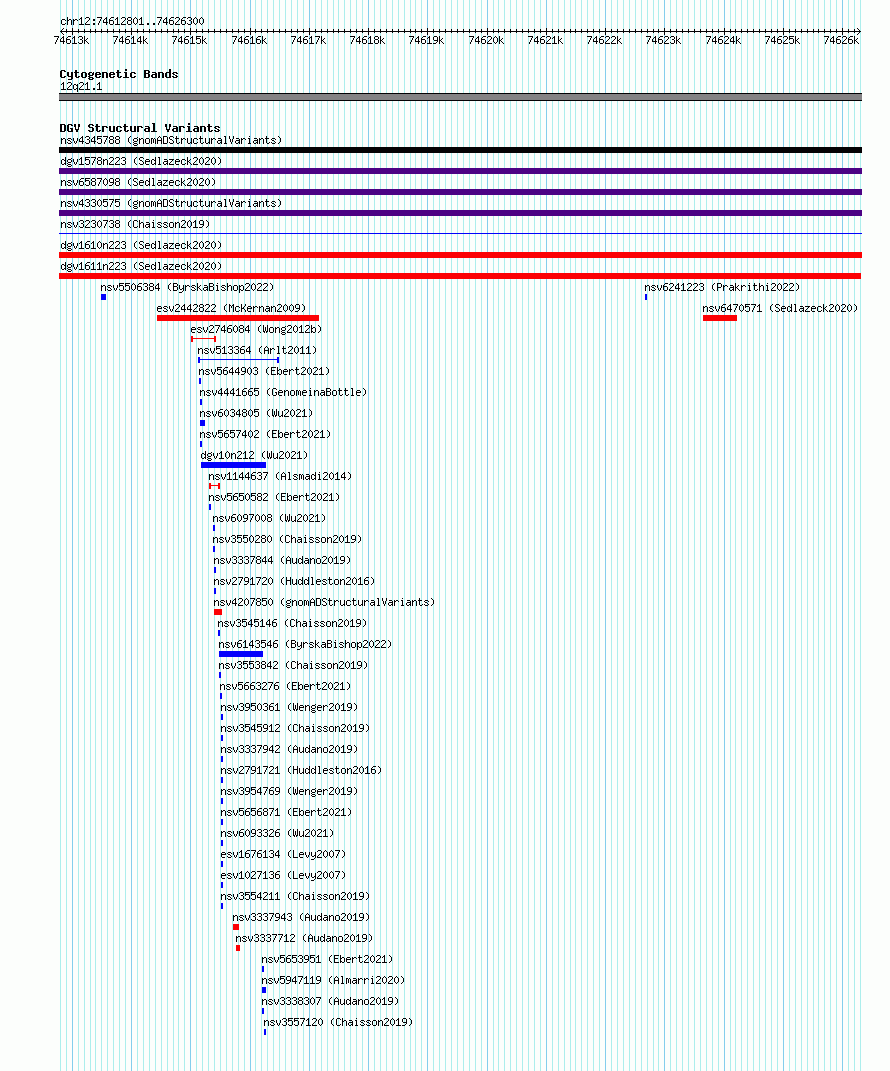Open esv2442822 (McKernan2009) label

[x=231, y=309]
